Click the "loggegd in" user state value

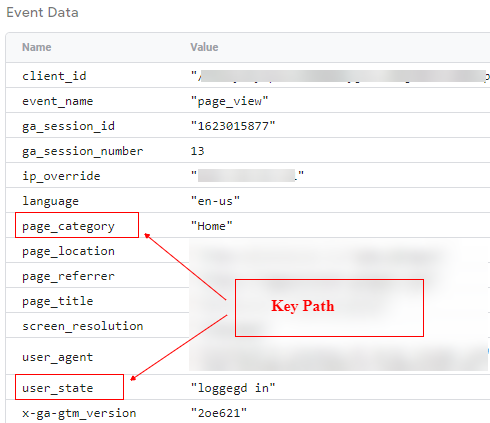[x=233, y=388]
